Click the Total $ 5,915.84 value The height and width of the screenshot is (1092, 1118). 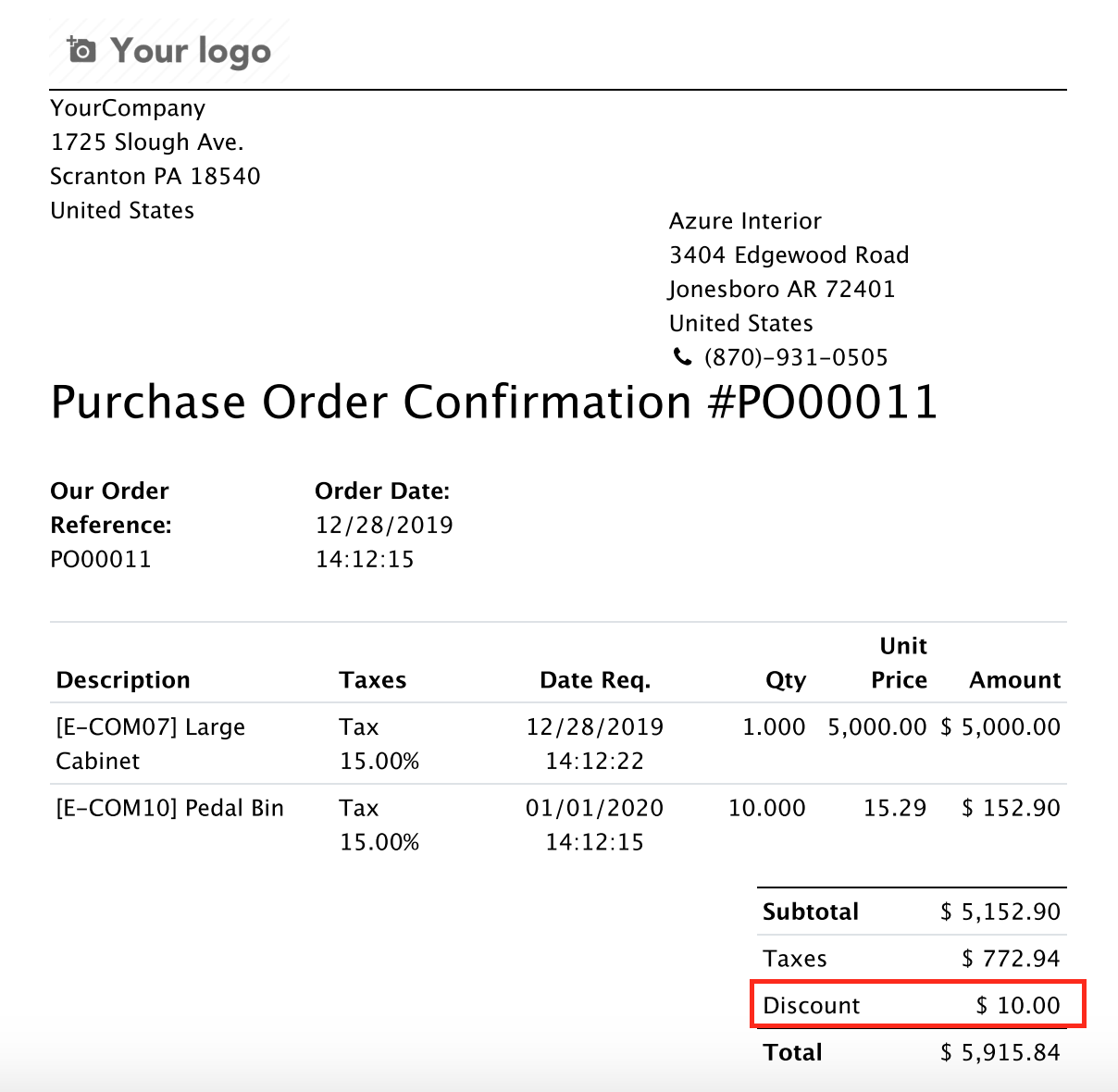point(1000,1052)
